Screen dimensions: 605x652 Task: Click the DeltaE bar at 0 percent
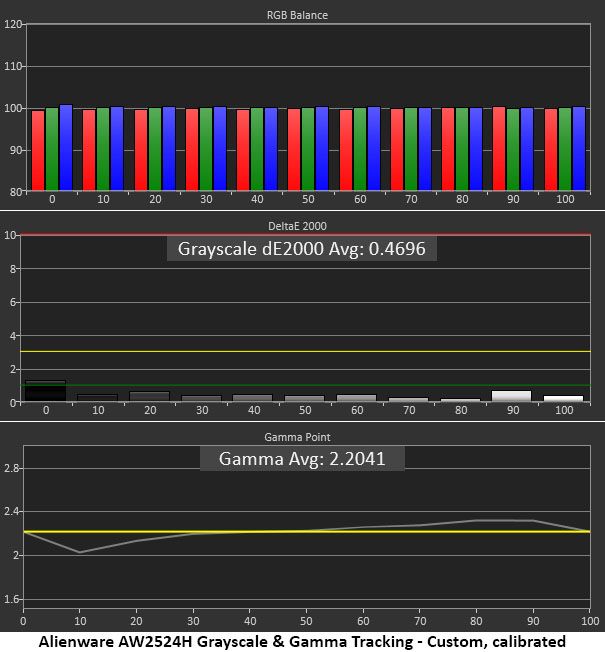click(45, 390)
